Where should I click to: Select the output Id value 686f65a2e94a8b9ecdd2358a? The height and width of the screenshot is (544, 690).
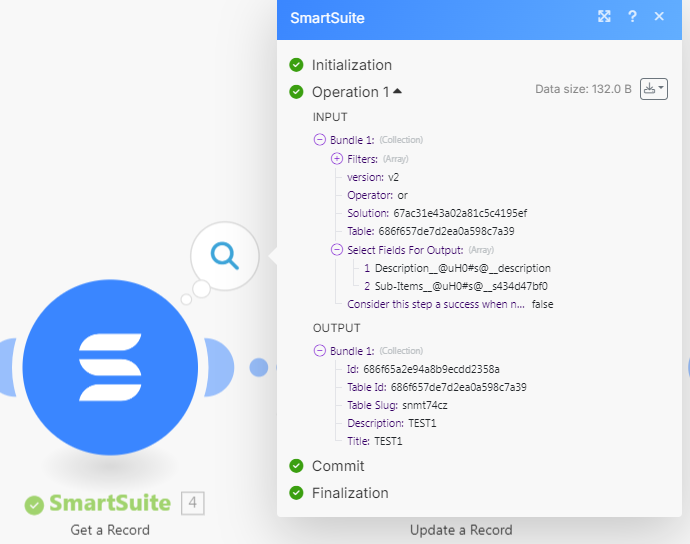431,369
